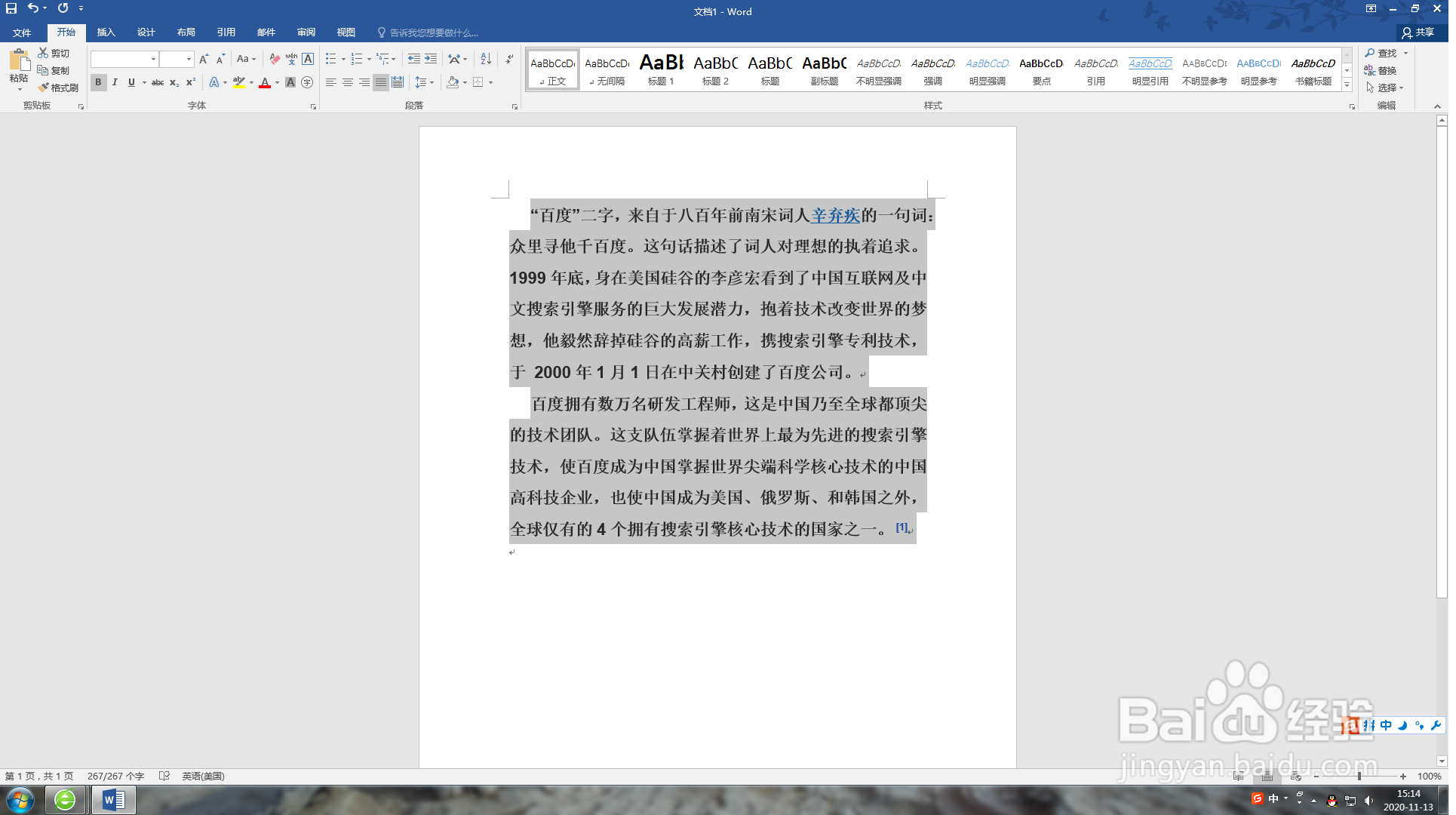Switch to Design (设计) tab

[146, 32]
